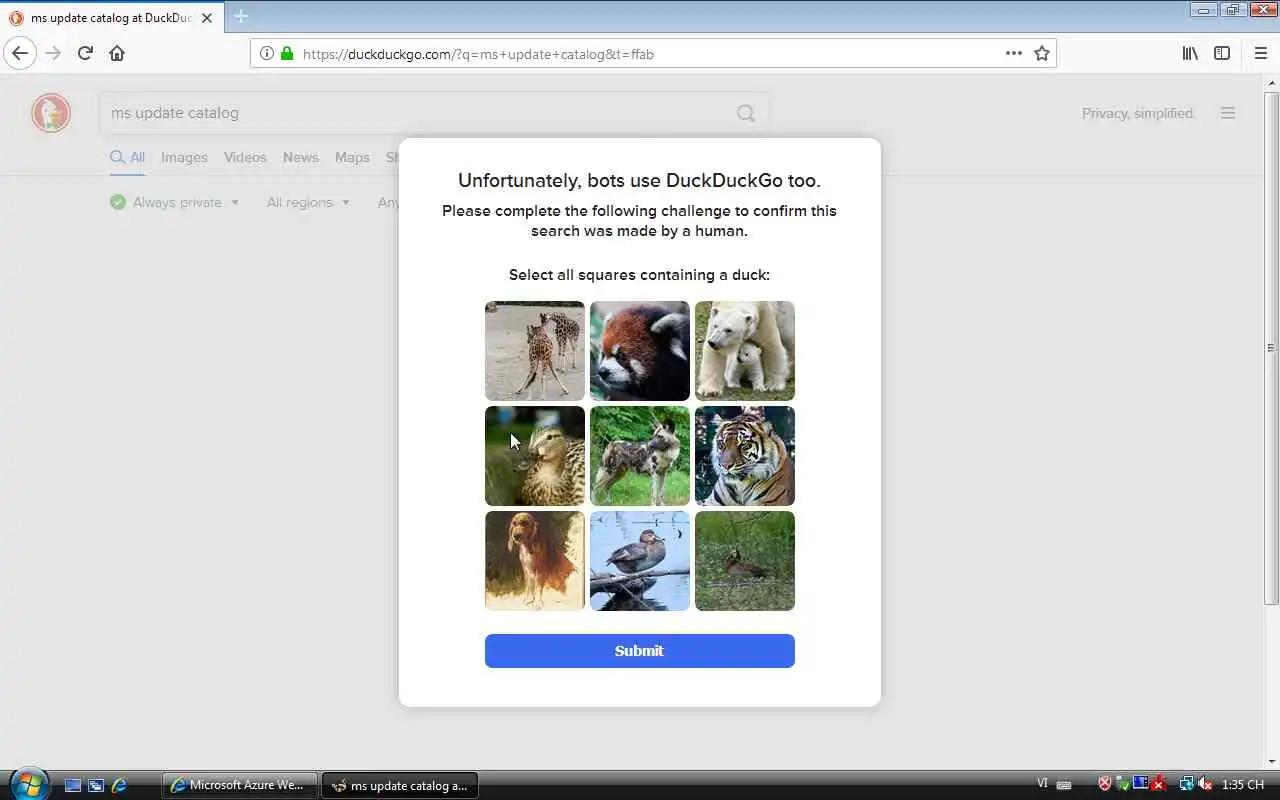Select the polar bears square
Screen dimensions: 1280x800
(745, 351)
